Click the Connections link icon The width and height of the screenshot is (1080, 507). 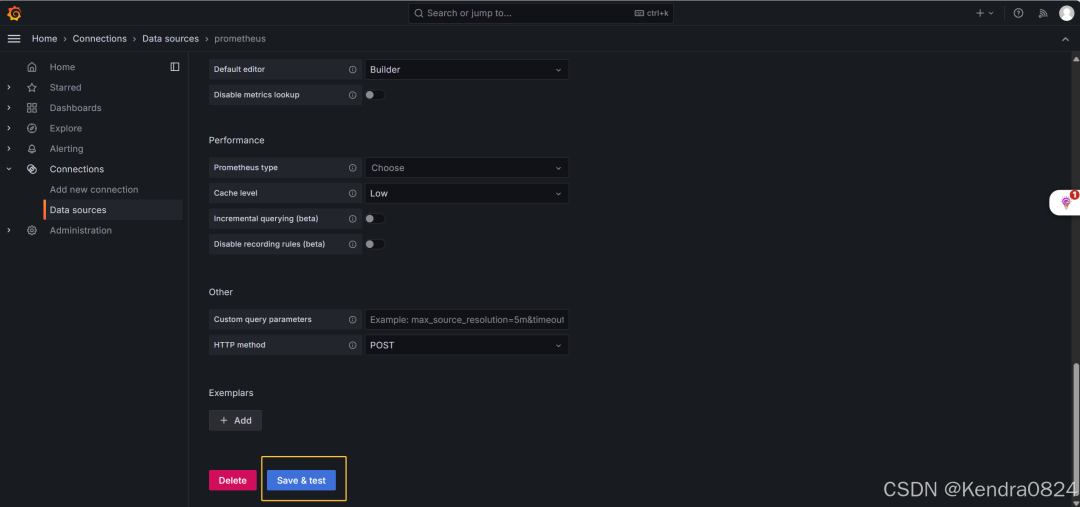32,169
